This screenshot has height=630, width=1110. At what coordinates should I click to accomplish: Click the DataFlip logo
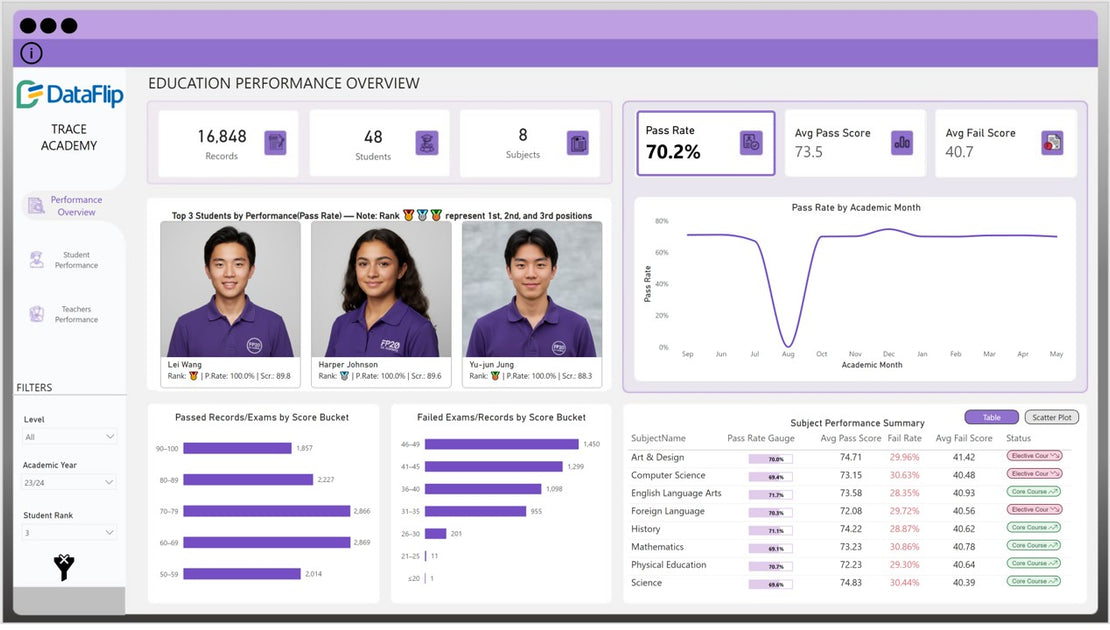[69, 94]
